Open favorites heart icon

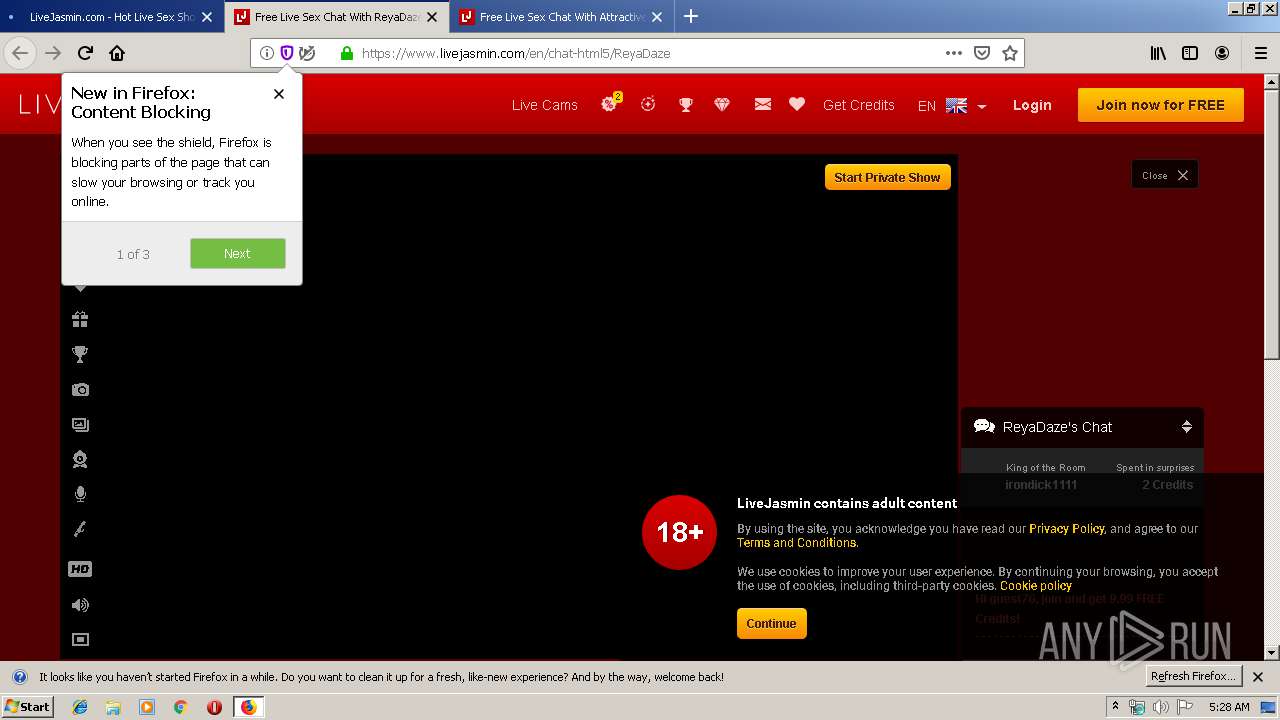[797, 104]
